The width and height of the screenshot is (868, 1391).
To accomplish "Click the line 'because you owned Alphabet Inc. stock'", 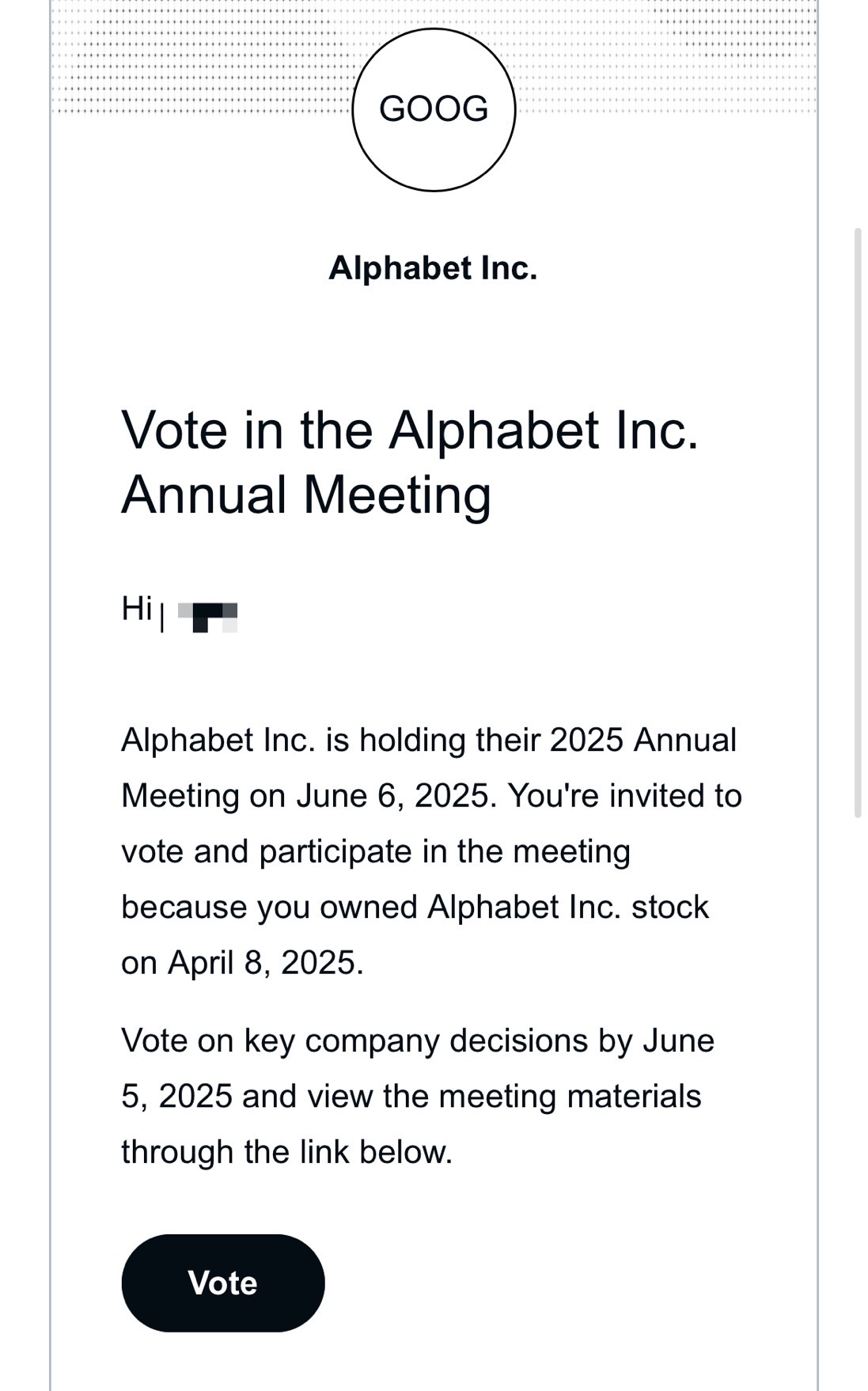I will (x=415, y=908).
